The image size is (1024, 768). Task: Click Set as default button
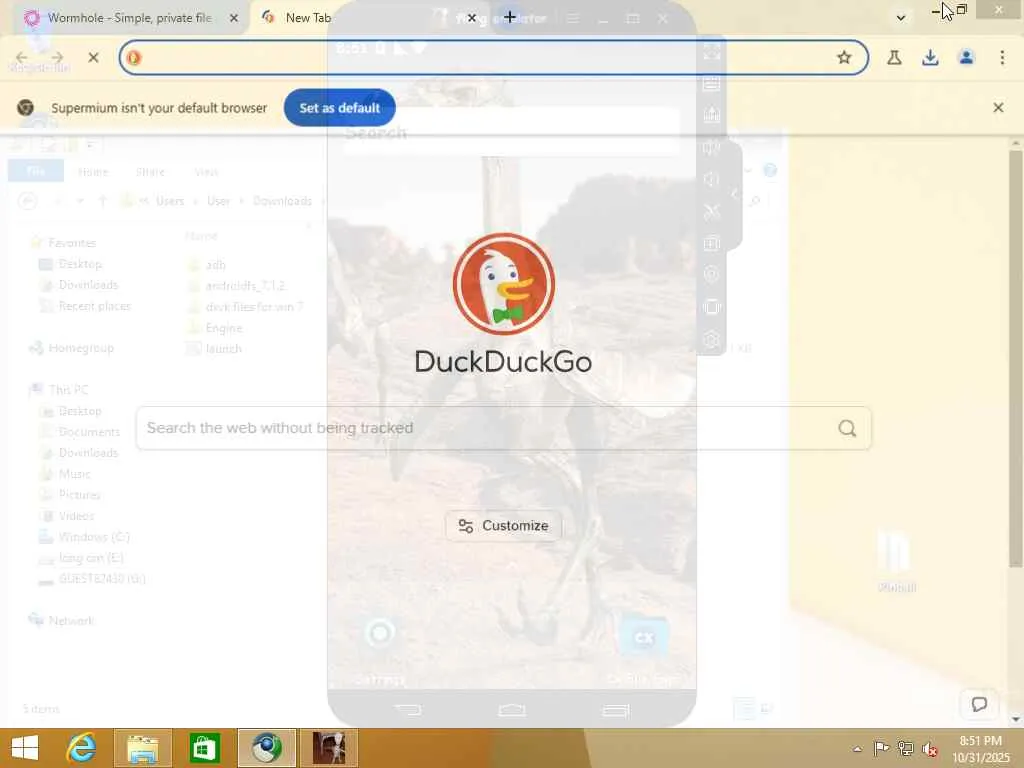pos(340,108)
